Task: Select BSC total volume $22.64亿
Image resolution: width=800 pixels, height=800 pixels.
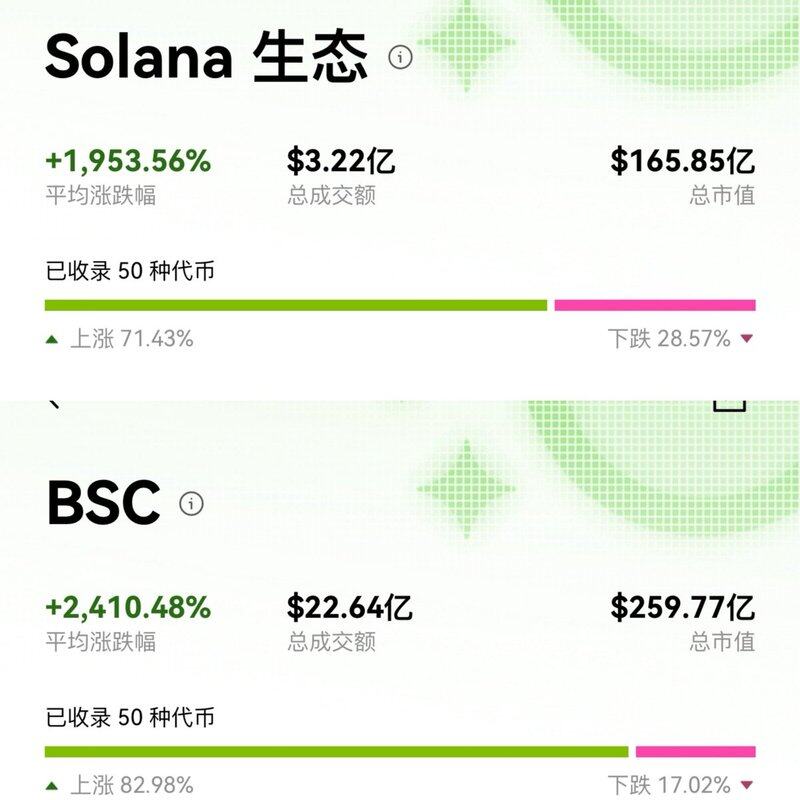Action: (349, 607)
